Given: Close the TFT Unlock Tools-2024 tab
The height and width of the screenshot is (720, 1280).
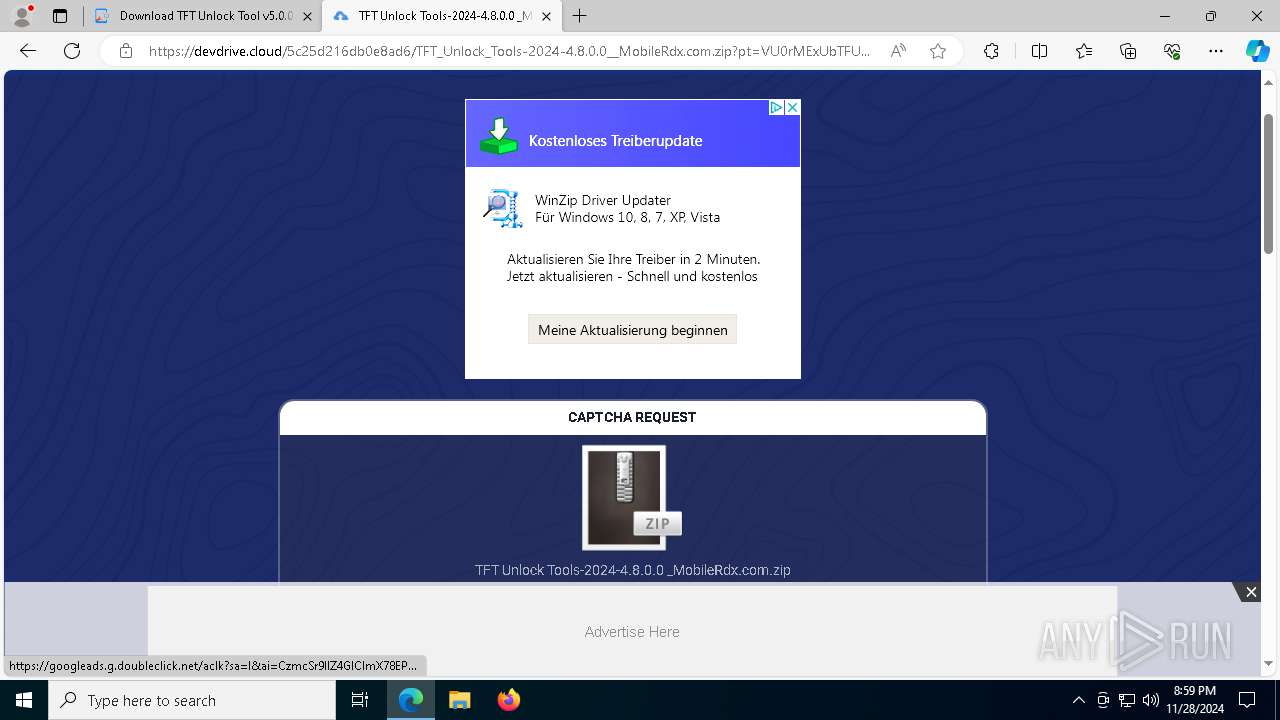Looking at the screenshot, I should (x=547, y=16).
